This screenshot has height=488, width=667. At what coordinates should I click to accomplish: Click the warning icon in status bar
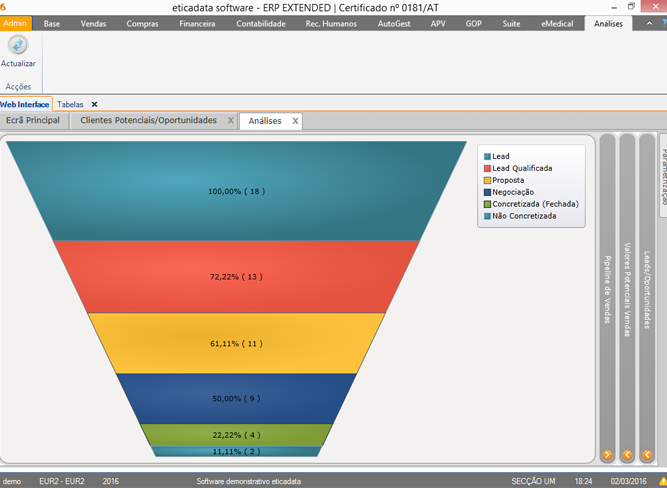click(662, 481)
